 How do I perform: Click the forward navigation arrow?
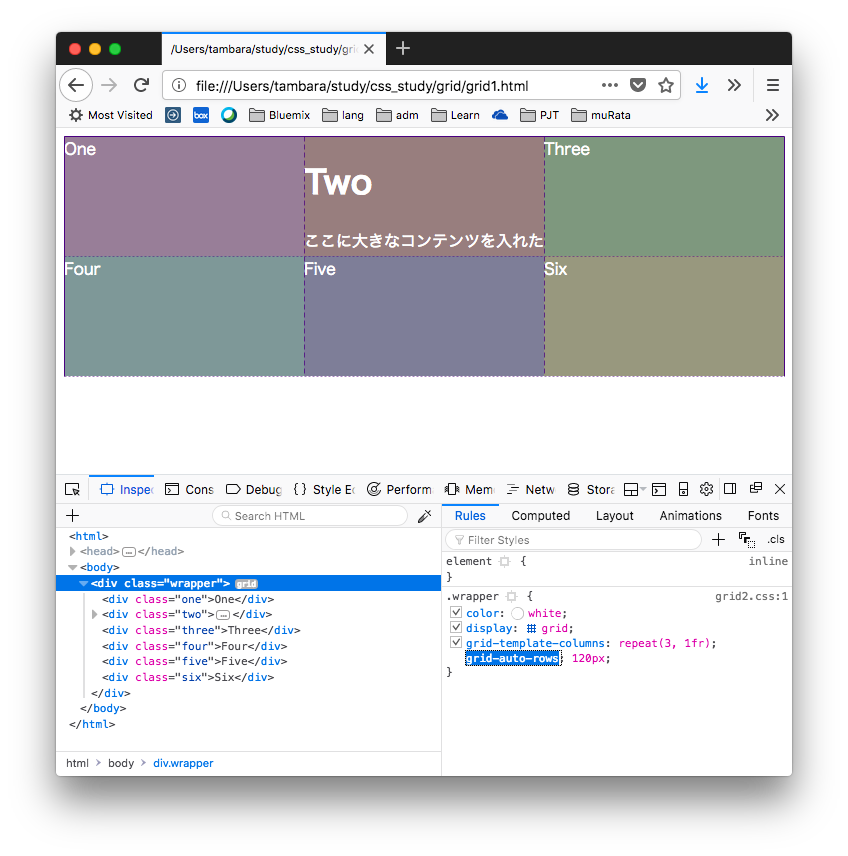pos(109,85)
